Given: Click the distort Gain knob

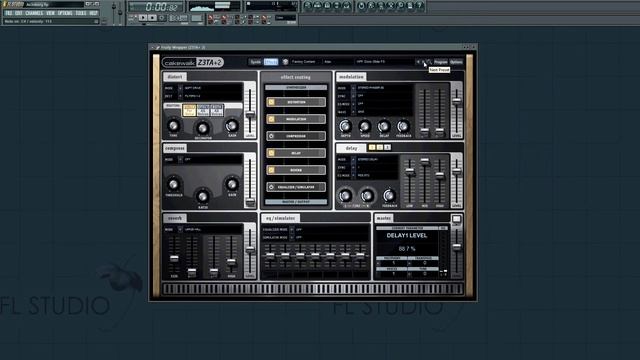Looking at the screenshot, I should (x=232, y=125).
